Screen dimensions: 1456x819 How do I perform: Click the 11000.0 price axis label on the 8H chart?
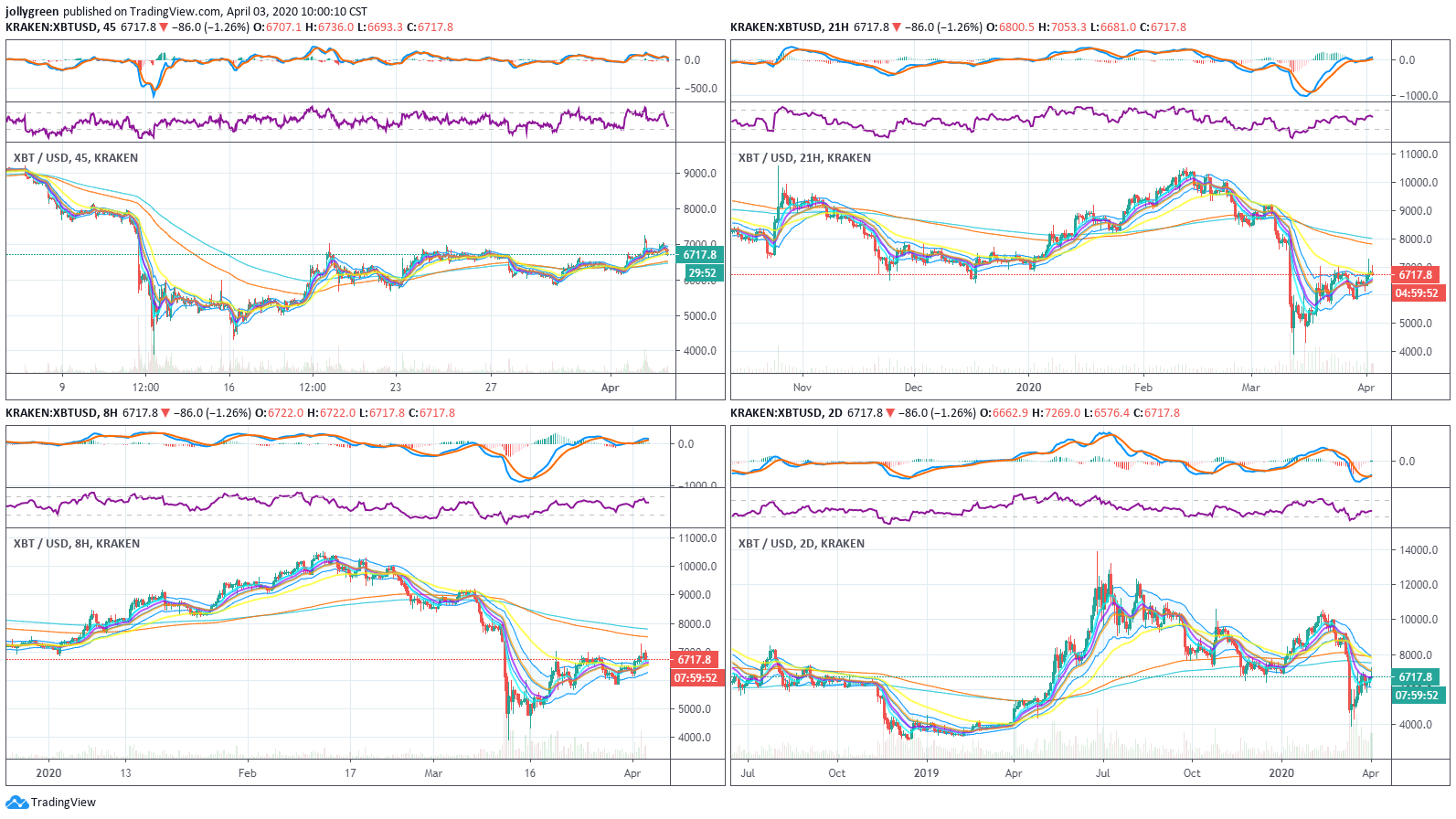[x=697, y=538]
